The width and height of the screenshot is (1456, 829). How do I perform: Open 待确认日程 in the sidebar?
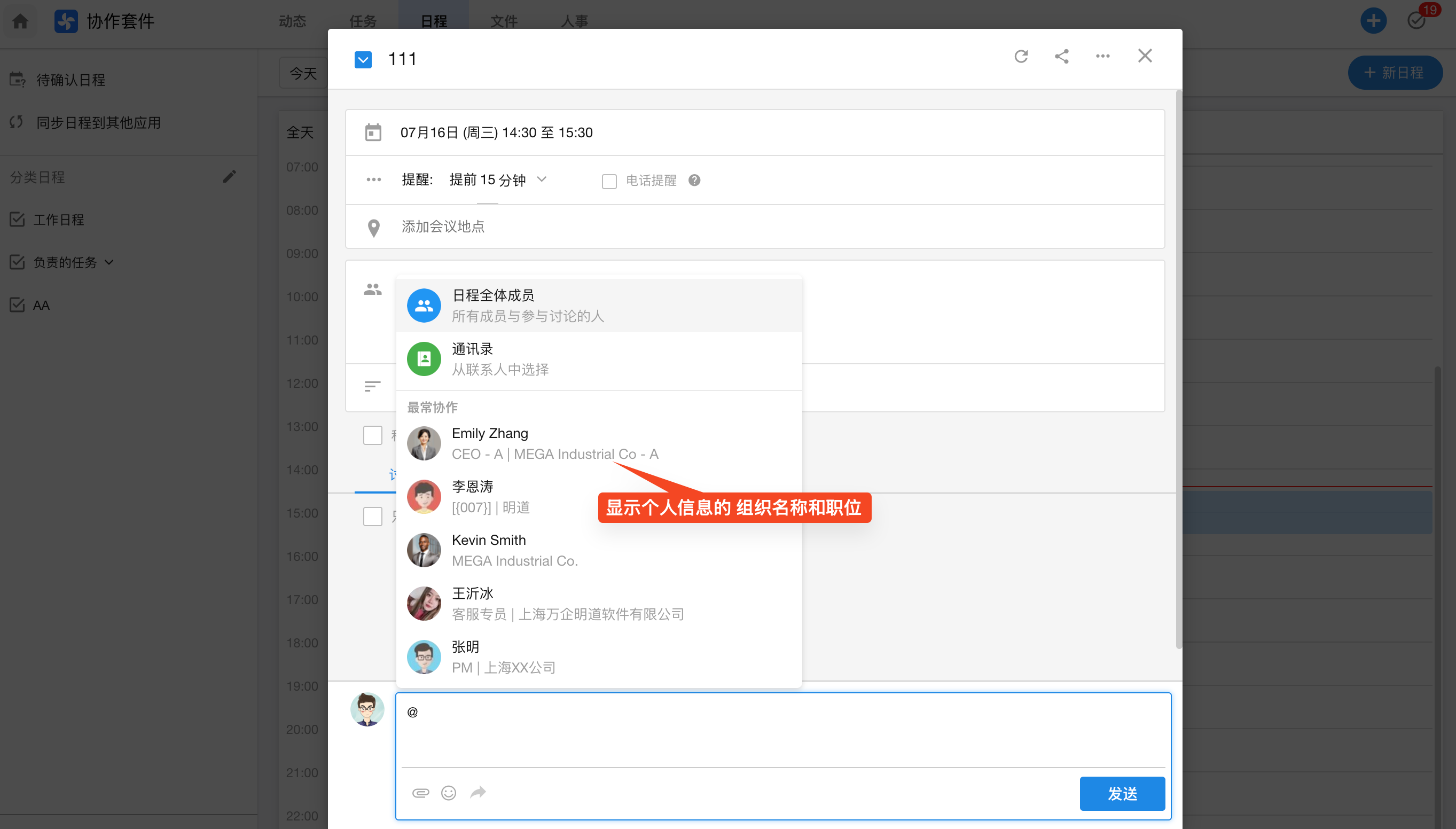tap(71, 80)
